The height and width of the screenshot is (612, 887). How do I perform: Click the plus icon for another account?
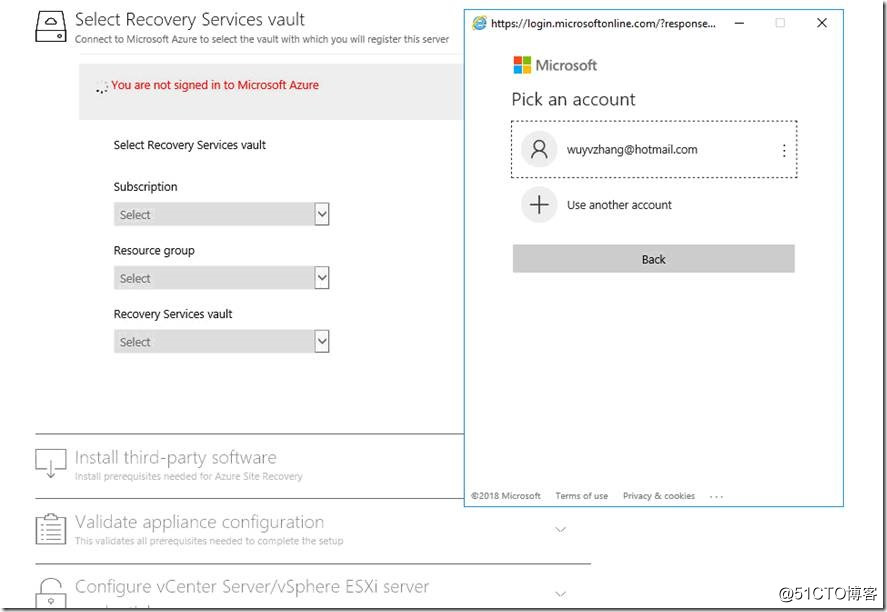pyautogui.click(x=539, y=204)
